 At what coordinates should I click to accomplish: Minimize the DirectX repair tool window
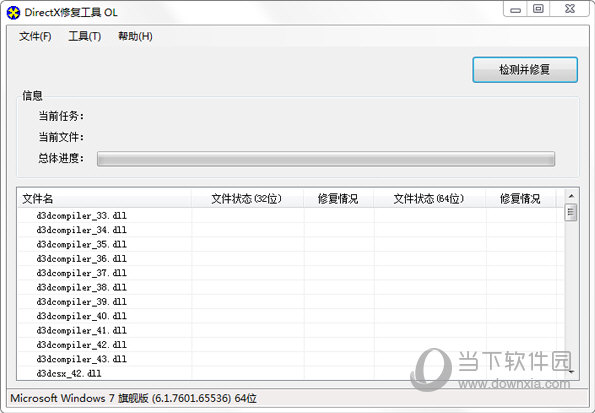515,9
